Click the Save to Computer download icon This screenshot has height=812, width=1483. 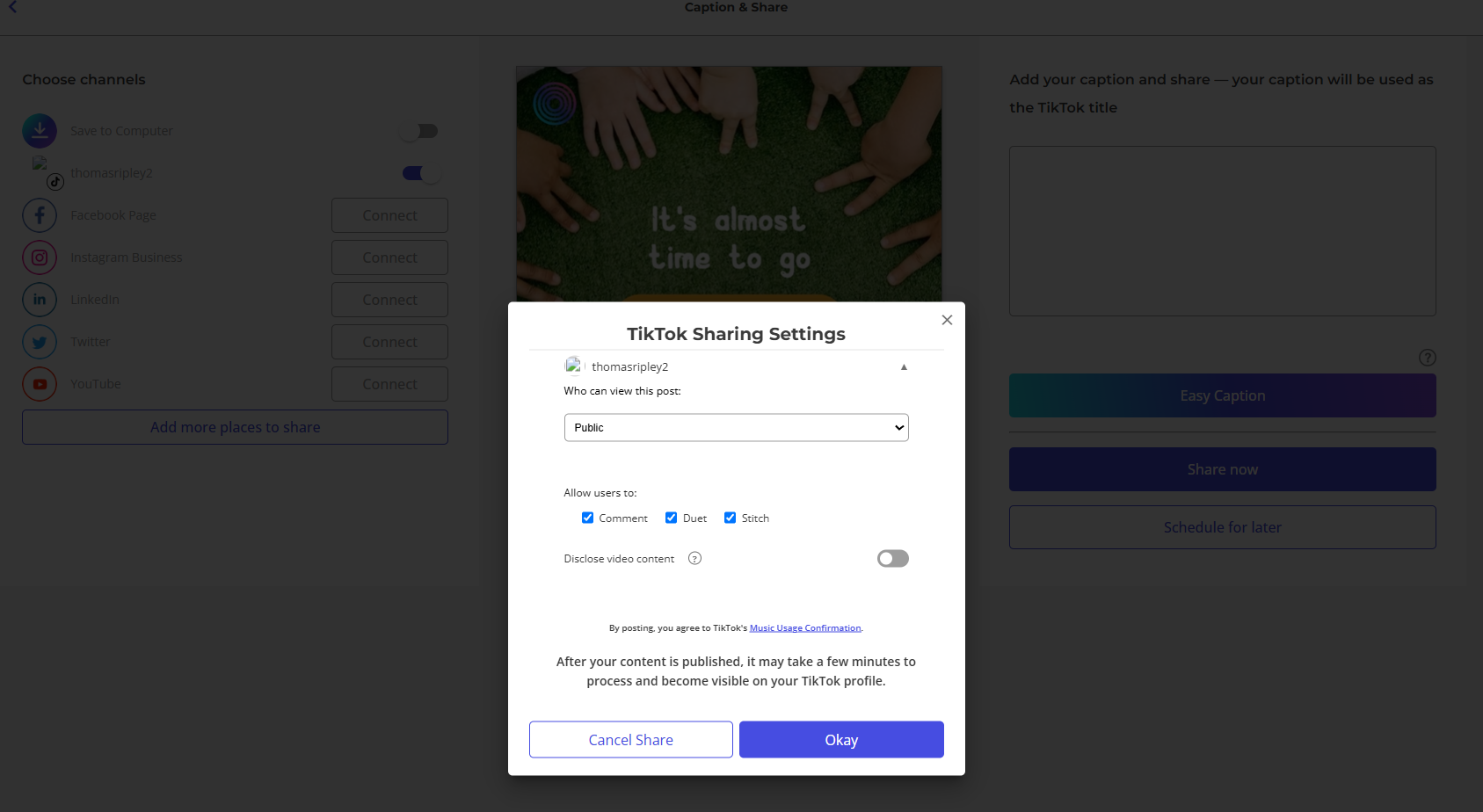[40, 131]
